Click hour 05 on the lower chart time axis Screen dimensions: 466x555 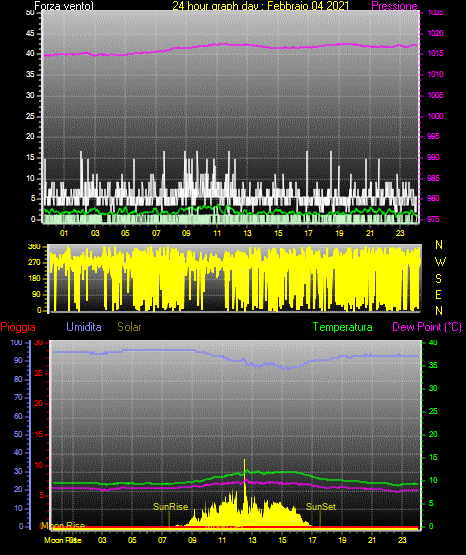tap(132, 540)
